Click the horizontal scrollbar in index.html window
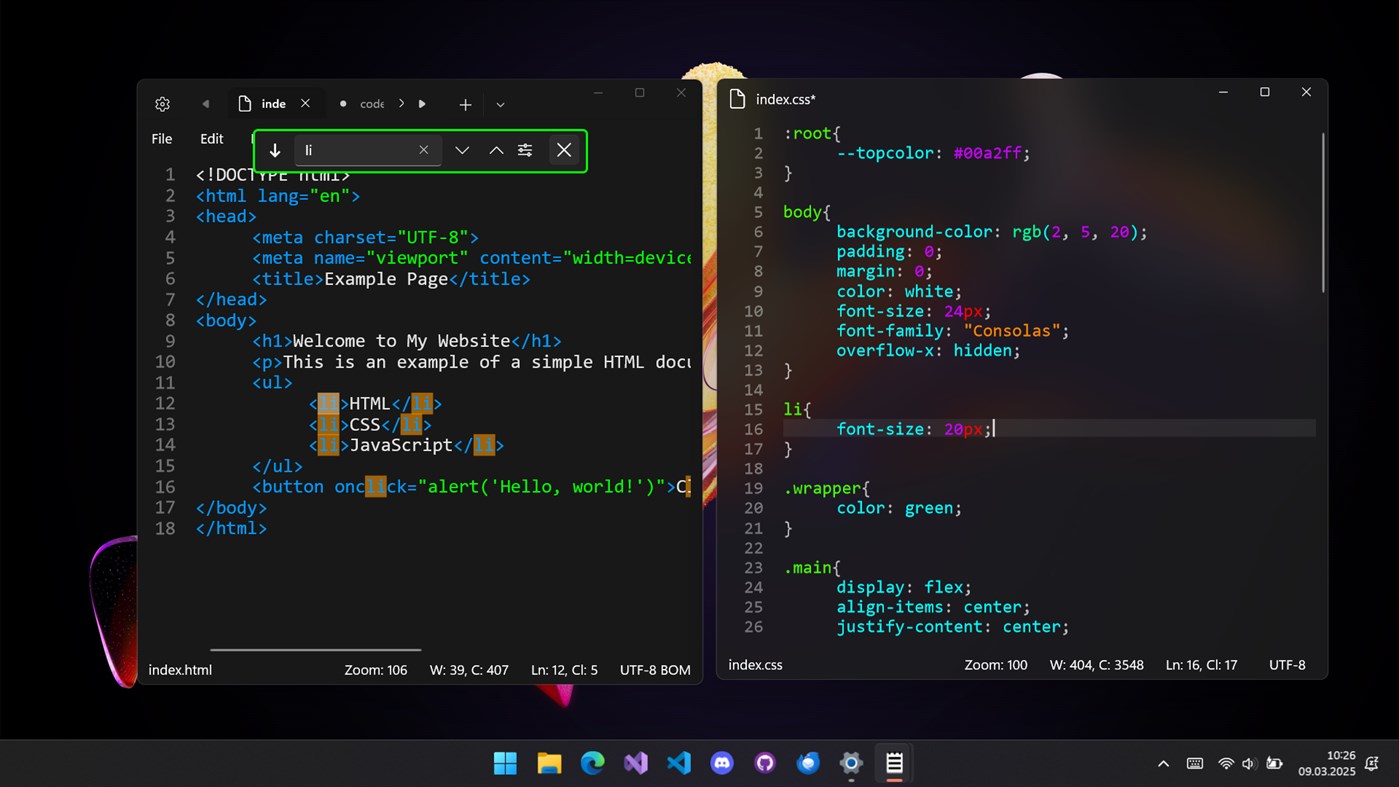Image resolution: width=1399 pixels, height=787 pixels. coord(315,650)
